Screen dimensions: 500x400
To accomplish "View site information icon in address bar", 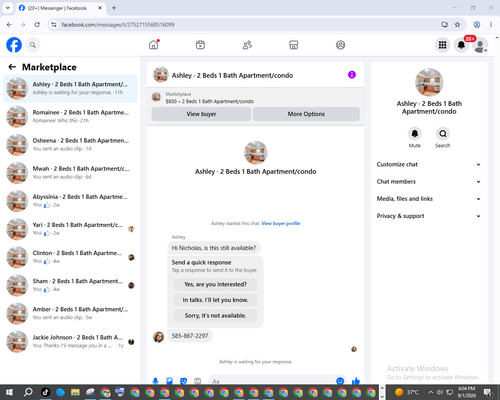I will click(x=54, y=24).
